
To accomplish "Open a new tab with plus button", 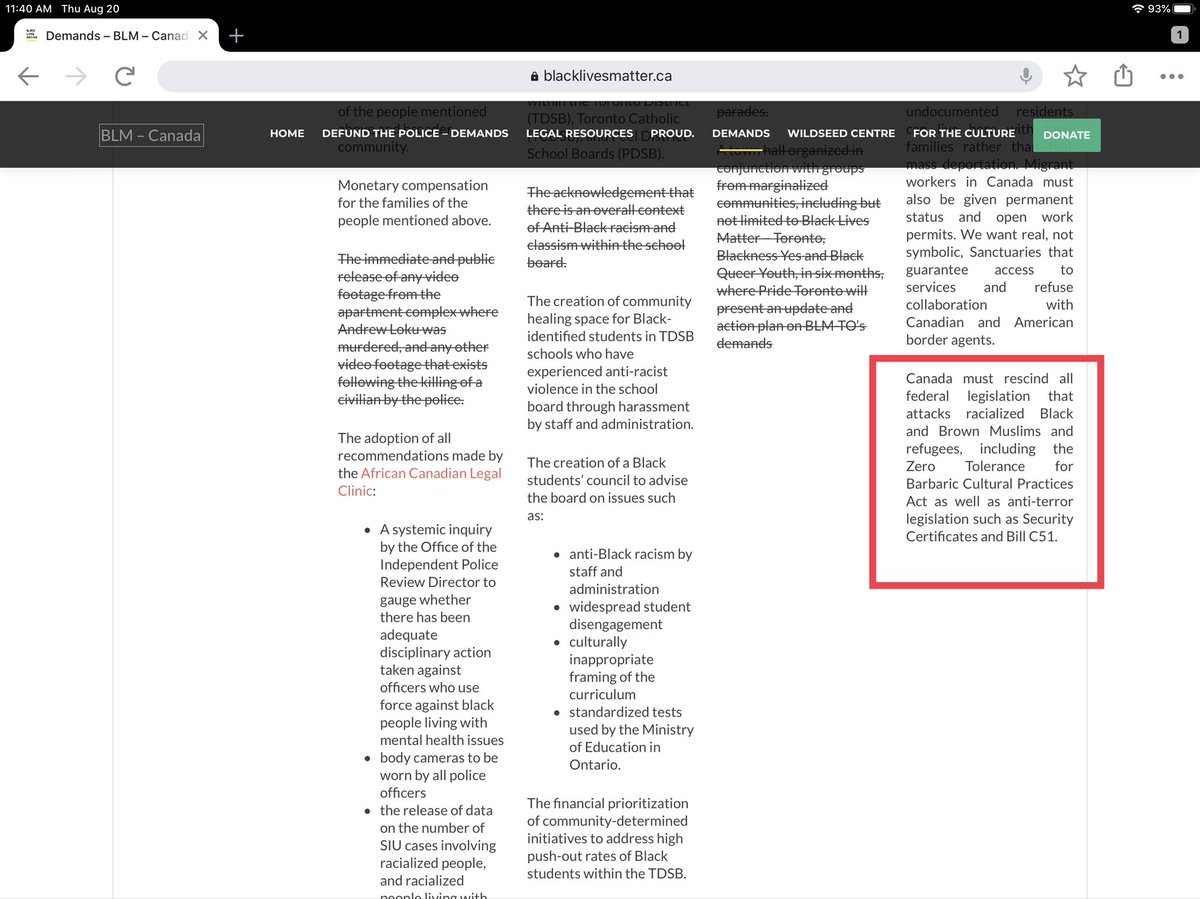I will click(x=236, y=35).
